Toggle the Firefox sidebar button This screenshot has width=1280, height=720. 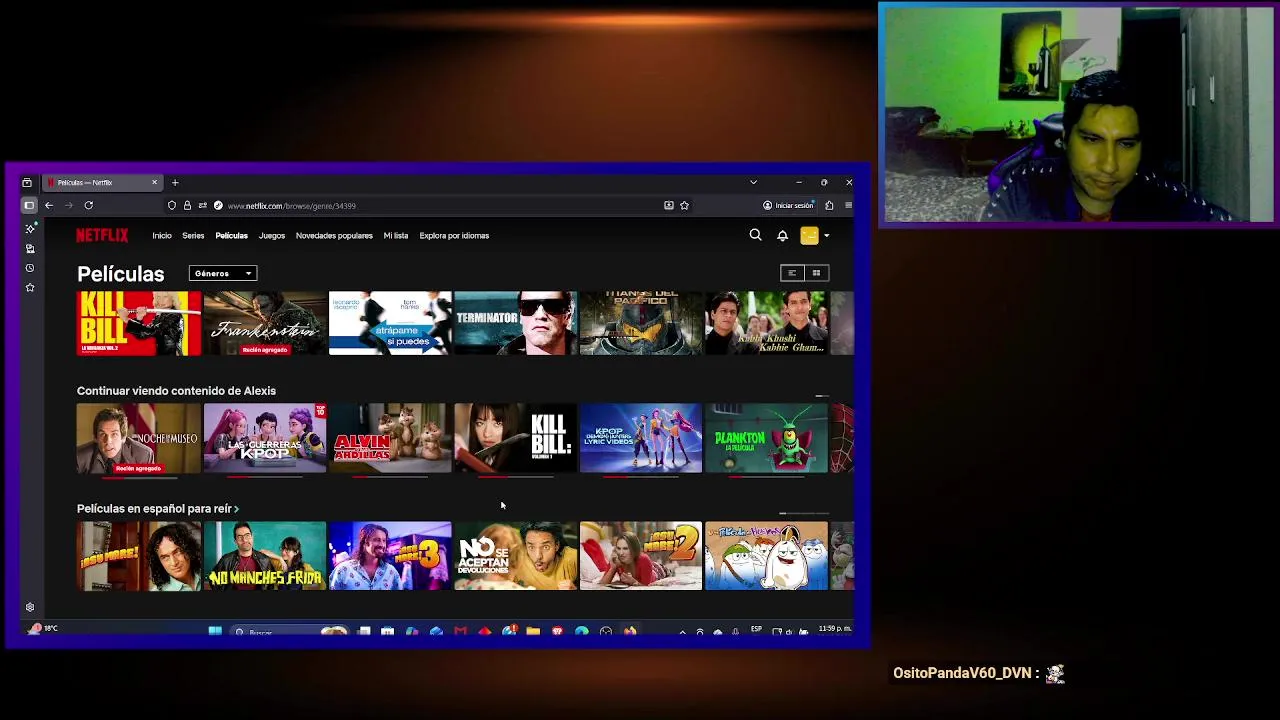coord(29,205)
